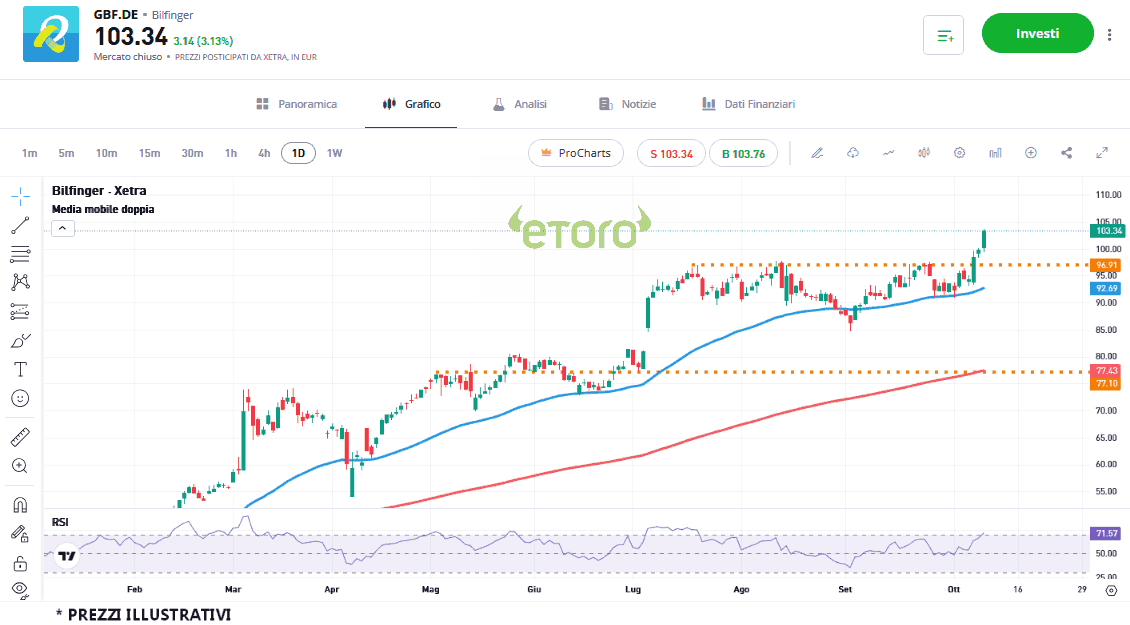
Task: Switch to the Panoramica tab
Action: coord(297,104)
